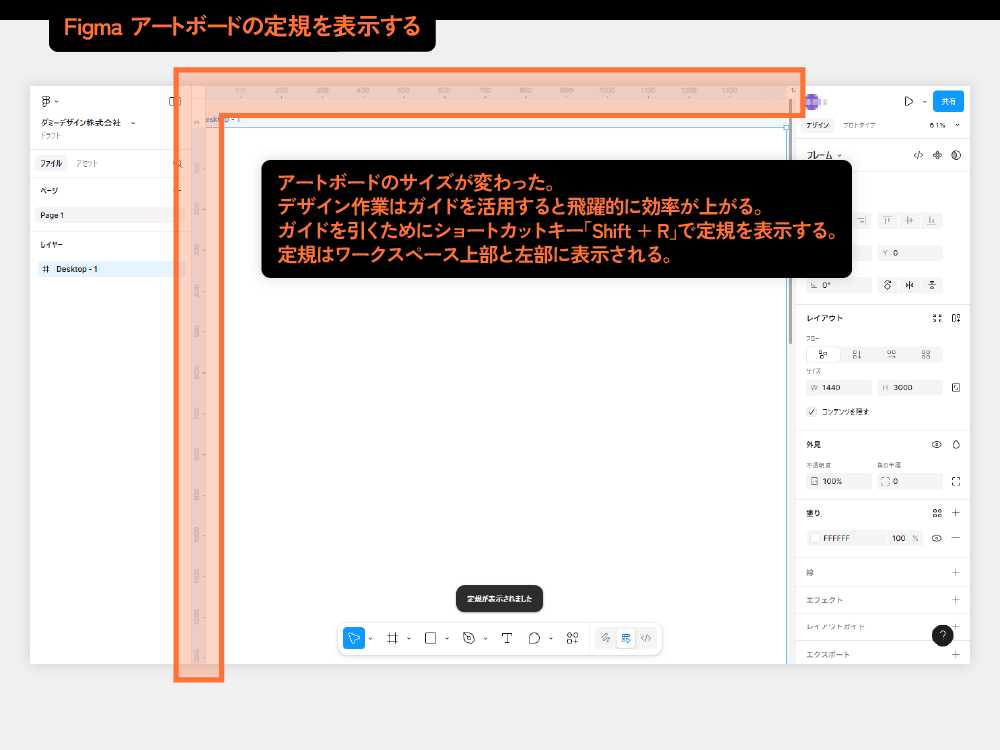The image size is (1000, 750).
Task: Click the rotate 90 degrees icon
Action: point(887,285)
